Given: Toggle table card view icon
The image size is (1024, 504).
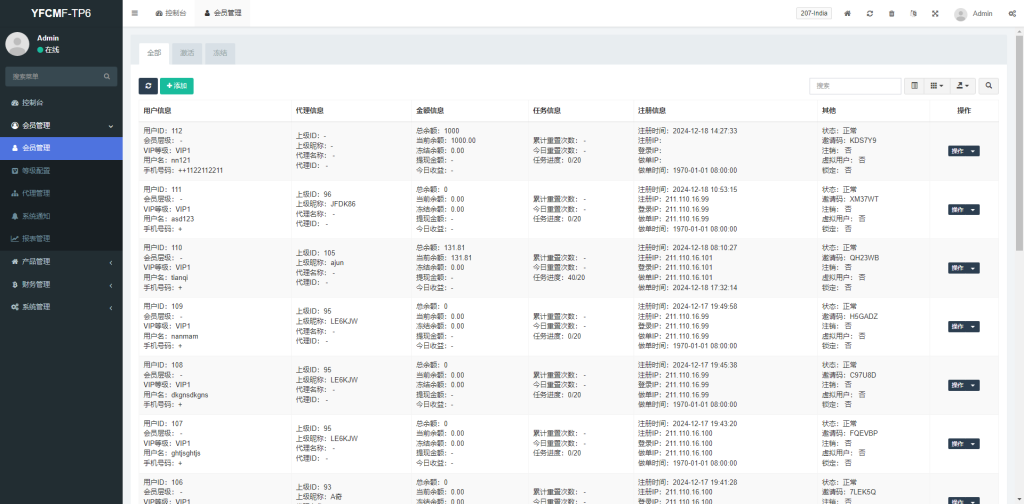Looking at the screenshot, I should coord(914,87).
